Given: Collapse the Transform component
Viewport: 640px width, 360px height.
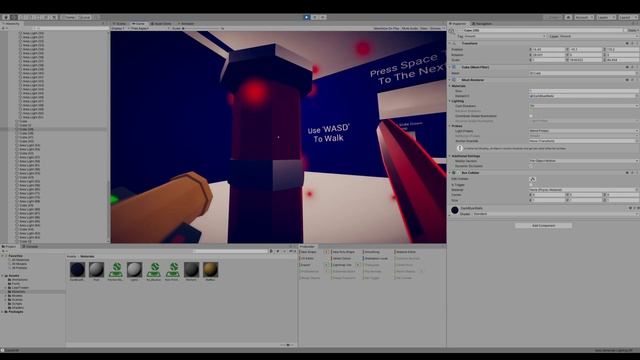Looking at the screenshot, I should click(451, 43).
